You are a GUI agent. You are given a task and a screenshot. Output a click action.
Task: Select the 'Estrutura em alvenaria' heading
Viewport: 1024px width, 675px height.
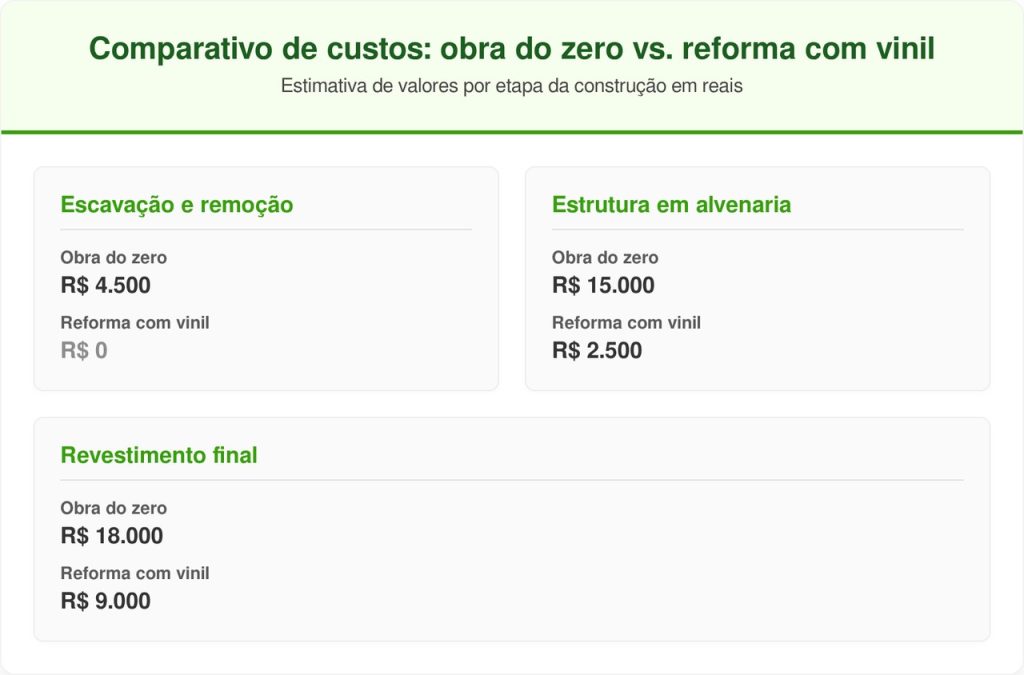[x=671, y=205]
